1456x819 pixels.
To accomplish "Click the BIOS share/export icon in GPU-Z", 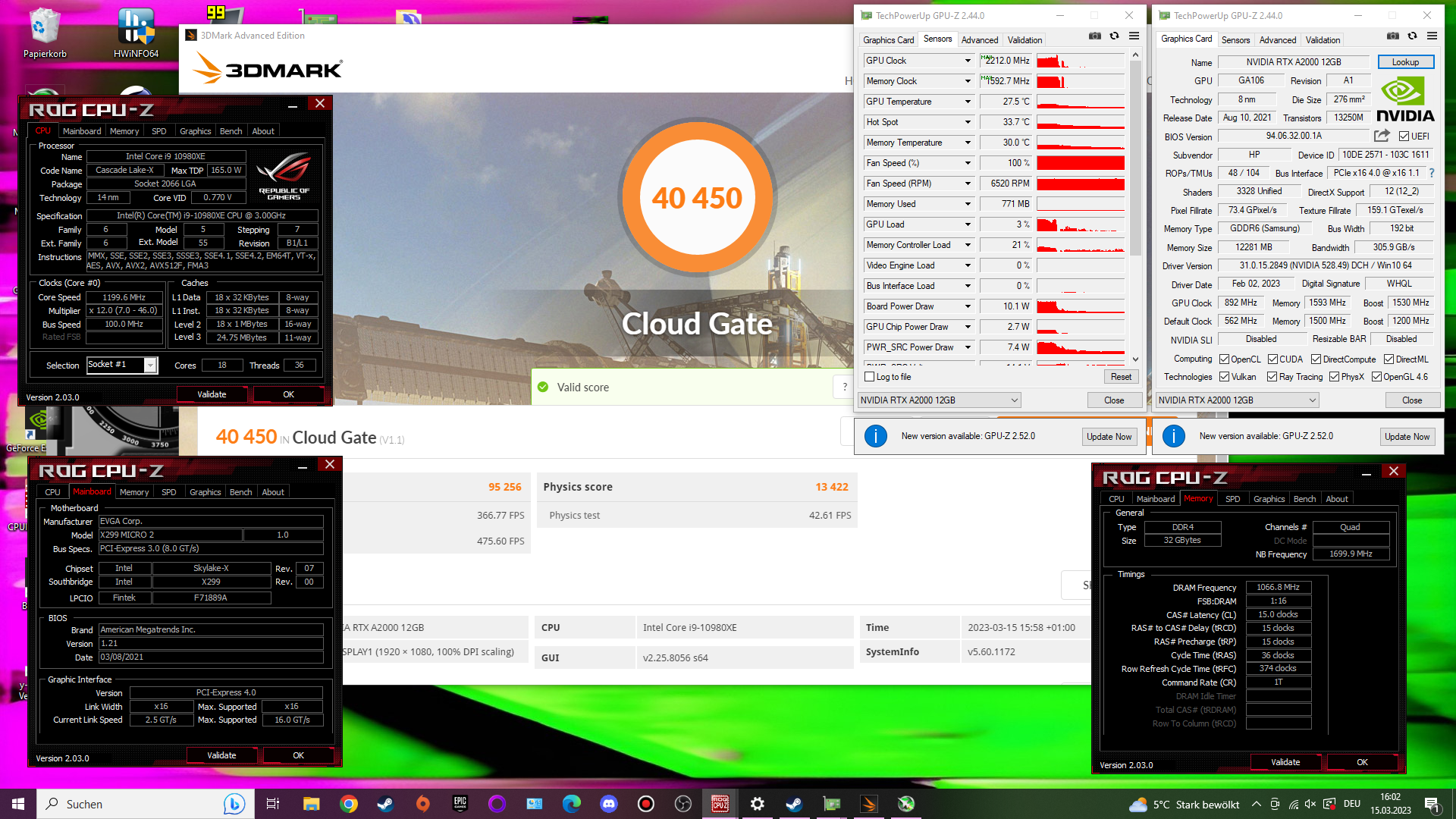I will tap(1382, 136).
